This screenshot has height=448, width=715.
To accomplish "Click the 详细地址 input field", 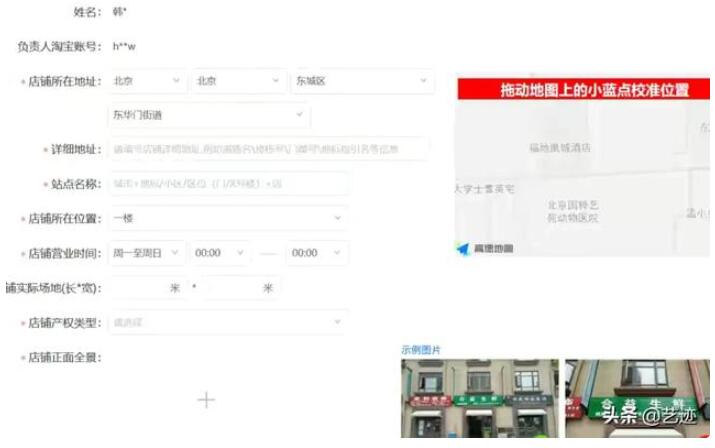I will pos(268,149).
